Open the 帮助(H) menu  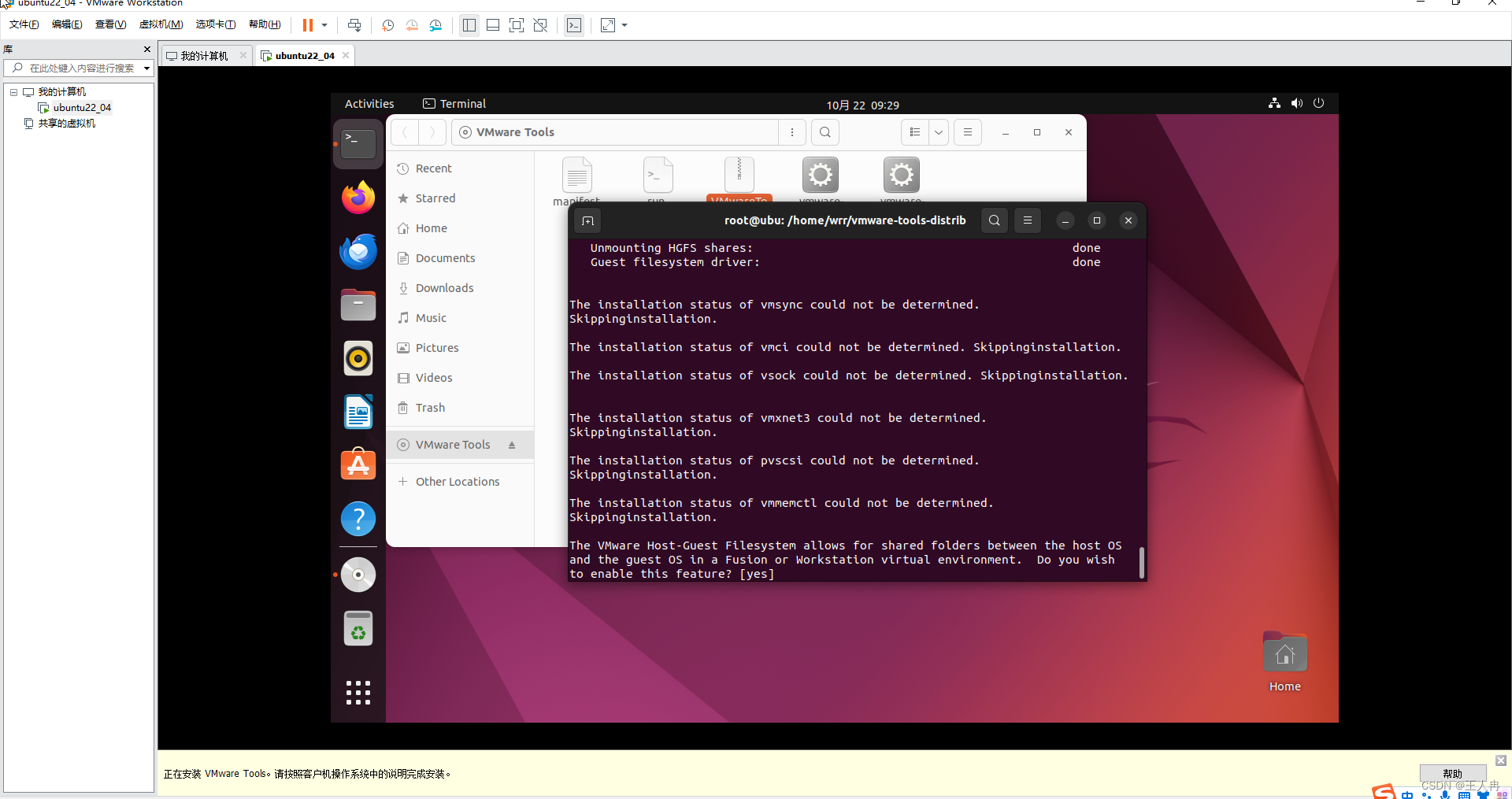coord(265,24)
